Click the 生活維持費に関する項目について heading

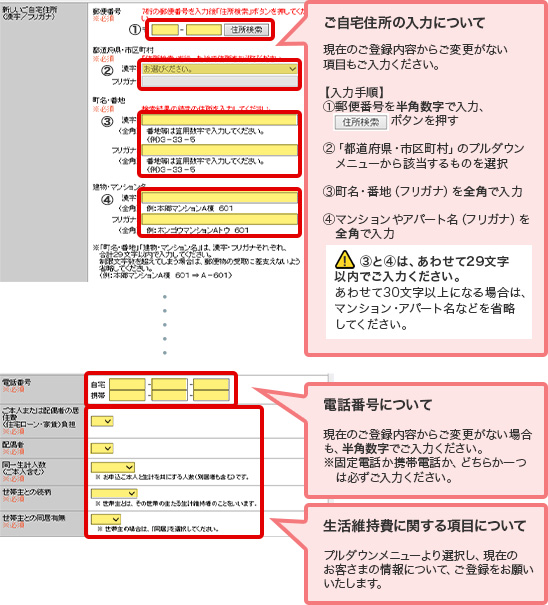point(425,526)
